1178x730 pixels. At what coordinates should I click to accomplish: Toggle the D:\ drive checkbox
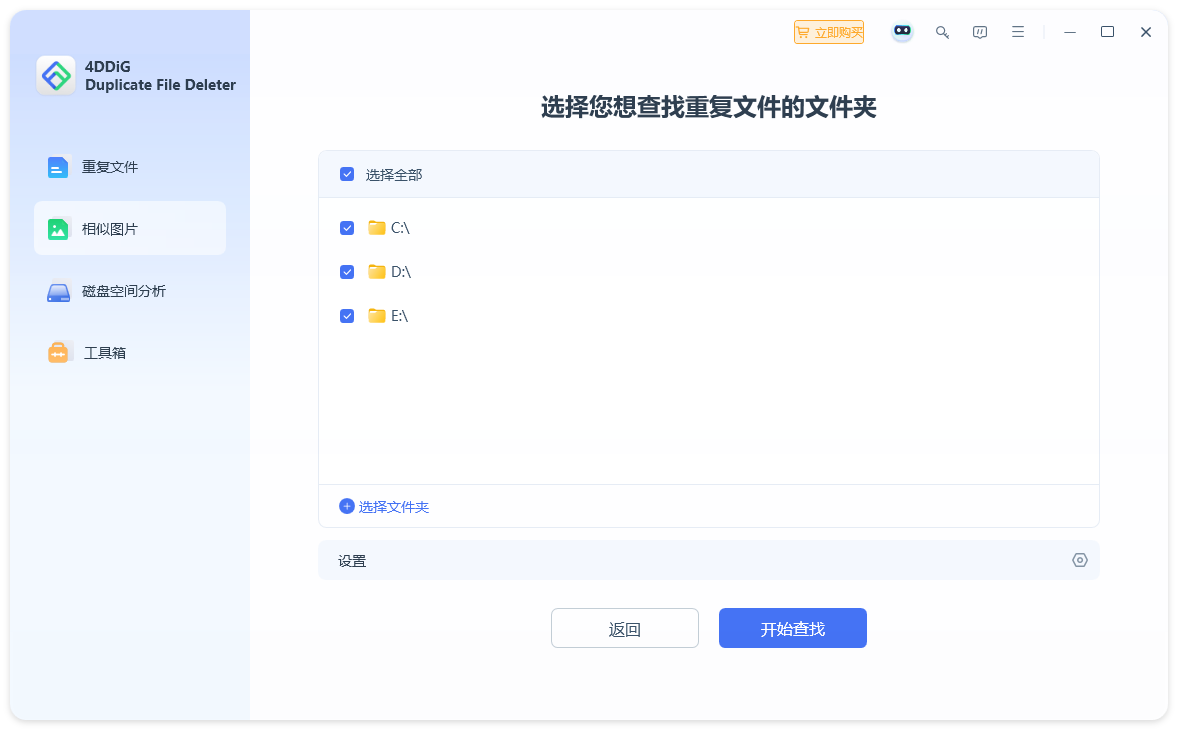pos(347,271)
